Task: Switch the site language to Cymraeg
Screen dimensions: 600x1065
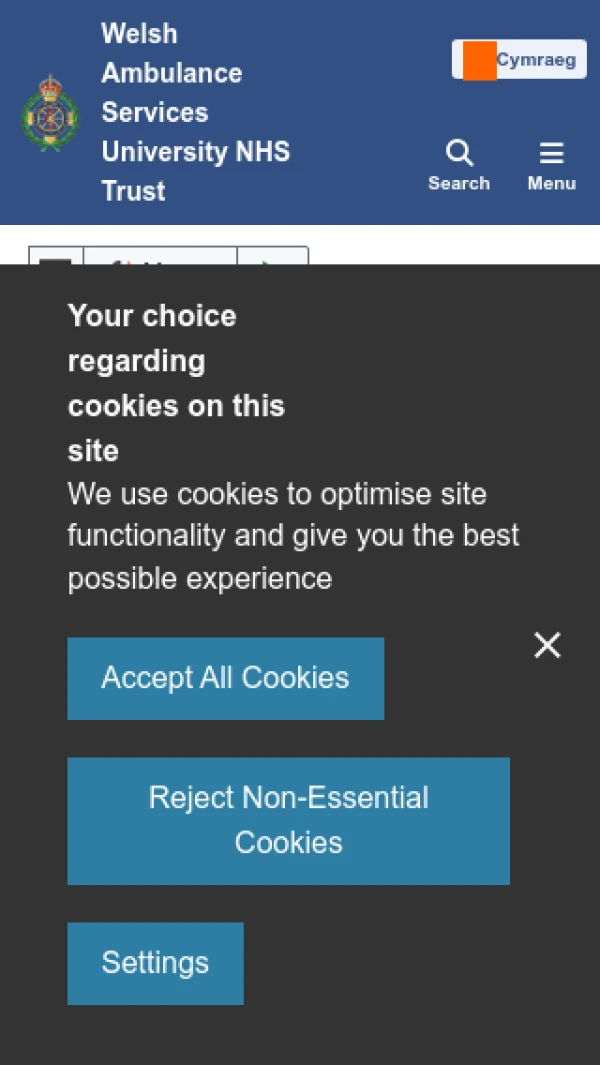Action: 535,60
